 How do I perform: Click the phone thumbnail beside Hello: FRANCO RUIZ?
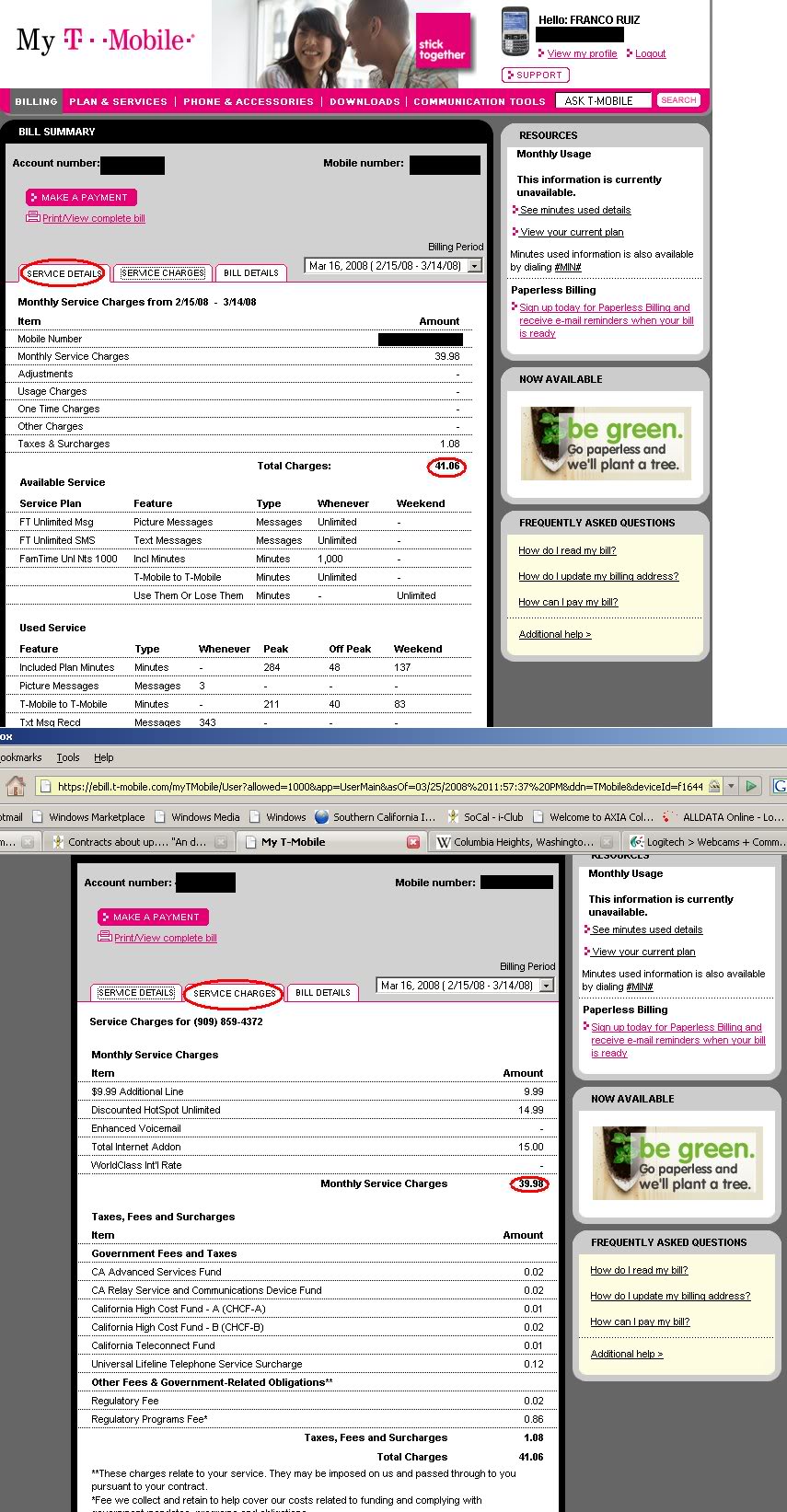515,32
